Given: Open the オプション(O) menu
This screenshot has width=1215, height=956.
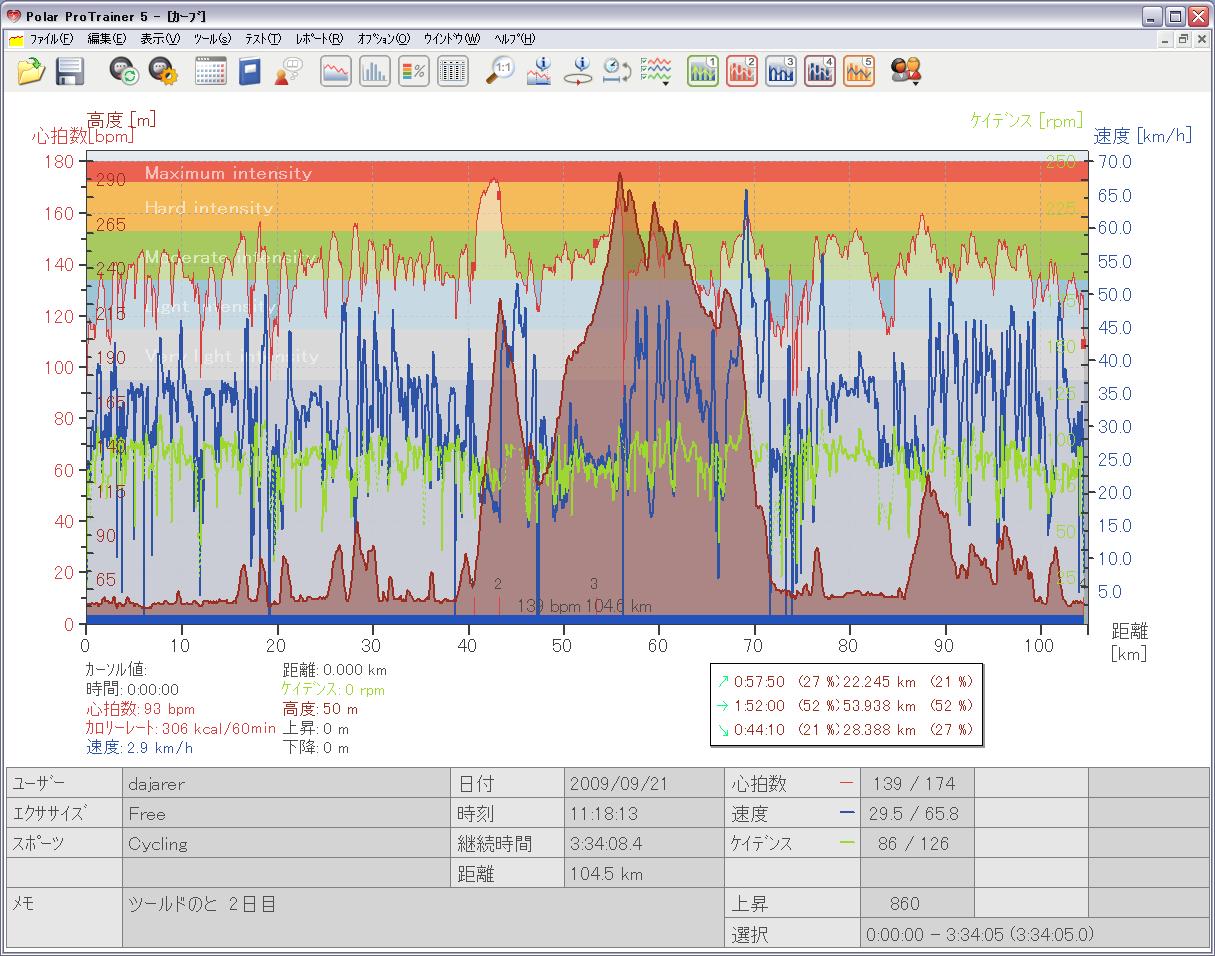Looking at the screenshot, I should pyautogui.click(x=384, y=39).
